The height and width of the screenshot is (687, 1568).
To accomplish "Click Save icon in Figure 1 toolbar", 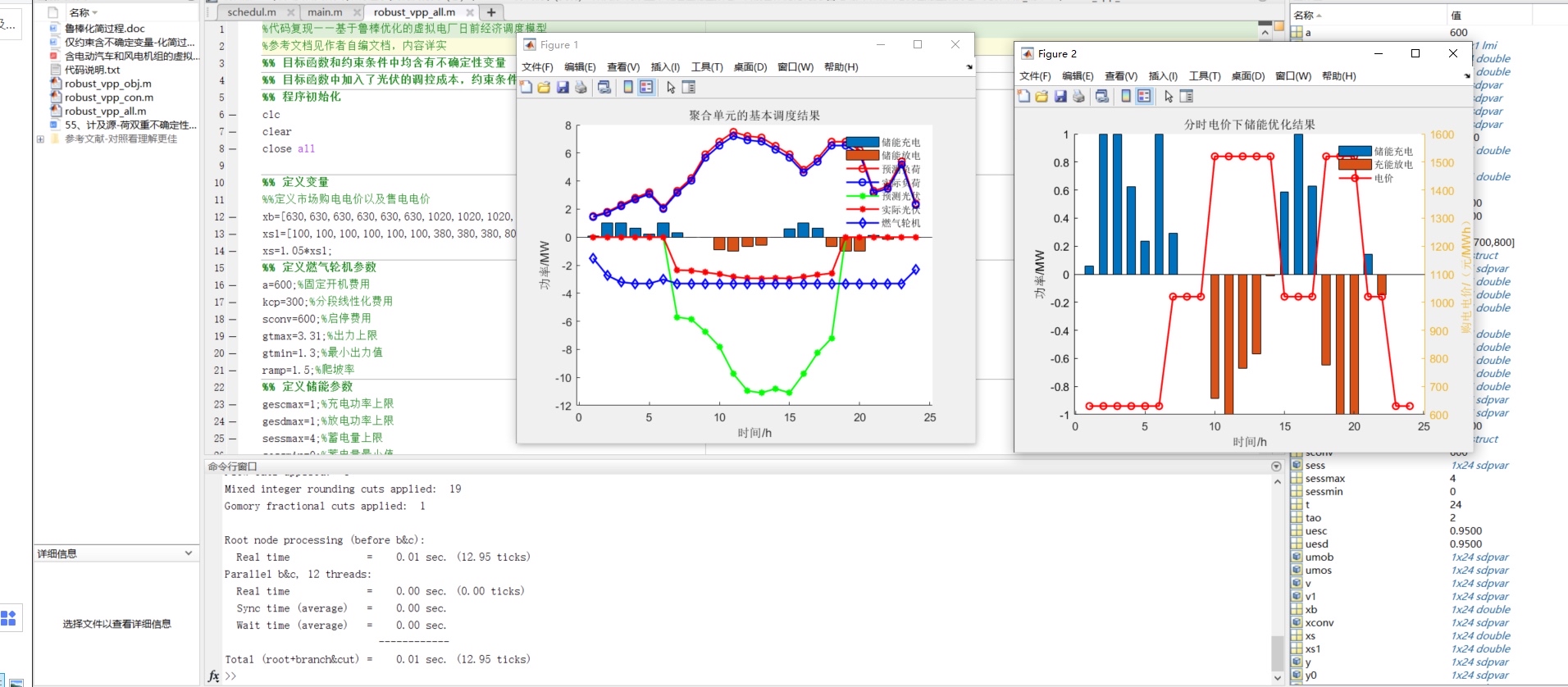I will pos(563,87).
